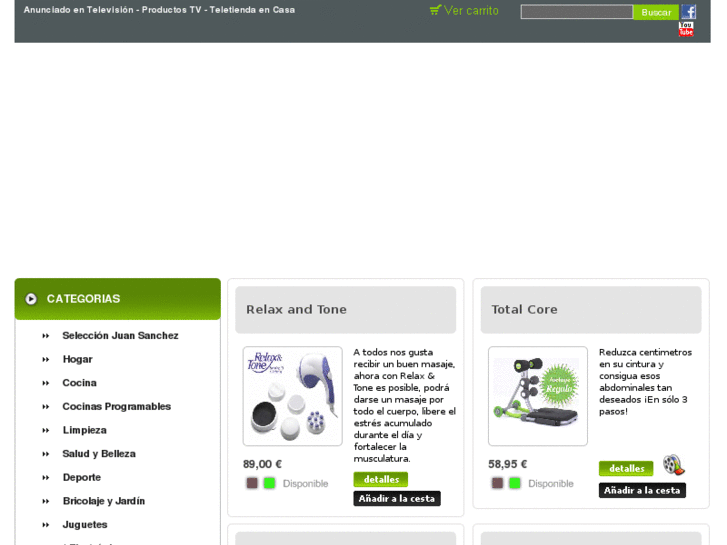Click brown availability square under Total Core
The width and height of the screenshot is (727, 545).
click(x=497, y=483)
